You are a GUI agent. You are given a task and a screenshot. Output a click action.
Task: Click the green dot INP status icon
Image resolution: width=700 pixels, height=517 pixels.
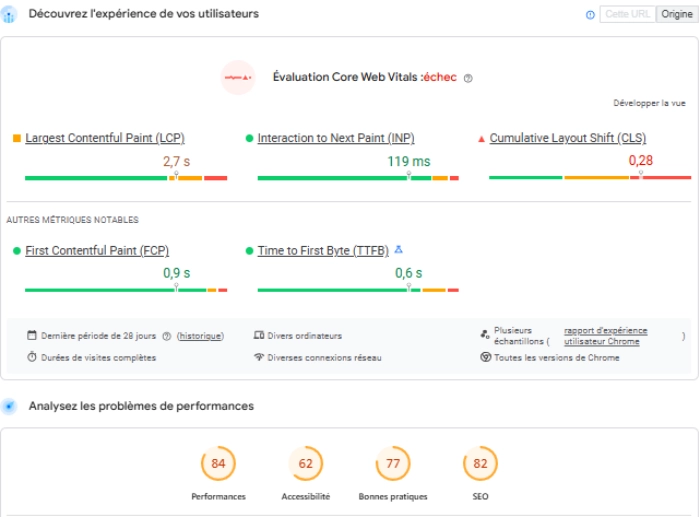coord(249,138)
